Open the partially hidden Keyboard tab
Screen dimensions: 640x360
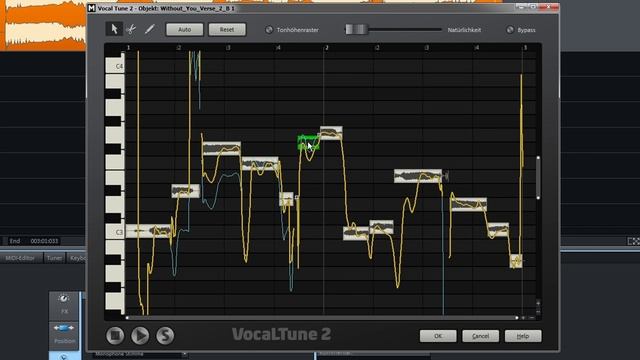tap(77, 258)
